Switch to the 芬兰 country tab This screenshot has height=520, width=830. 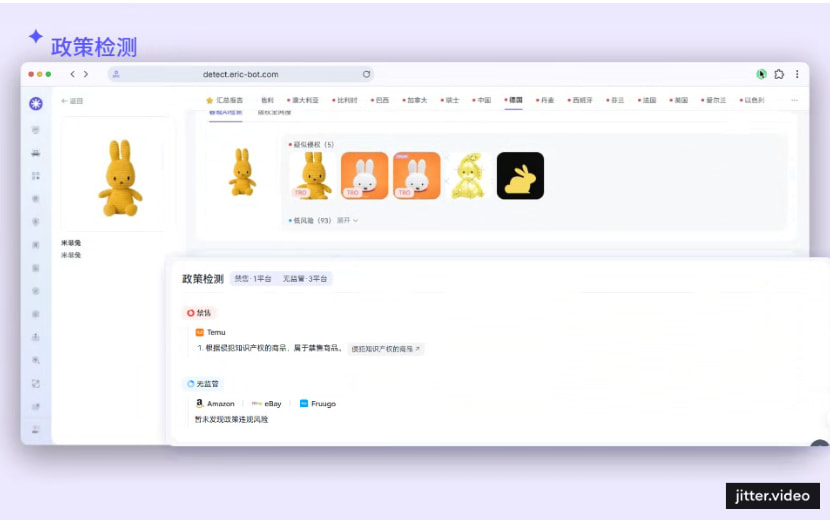point(615,100)
